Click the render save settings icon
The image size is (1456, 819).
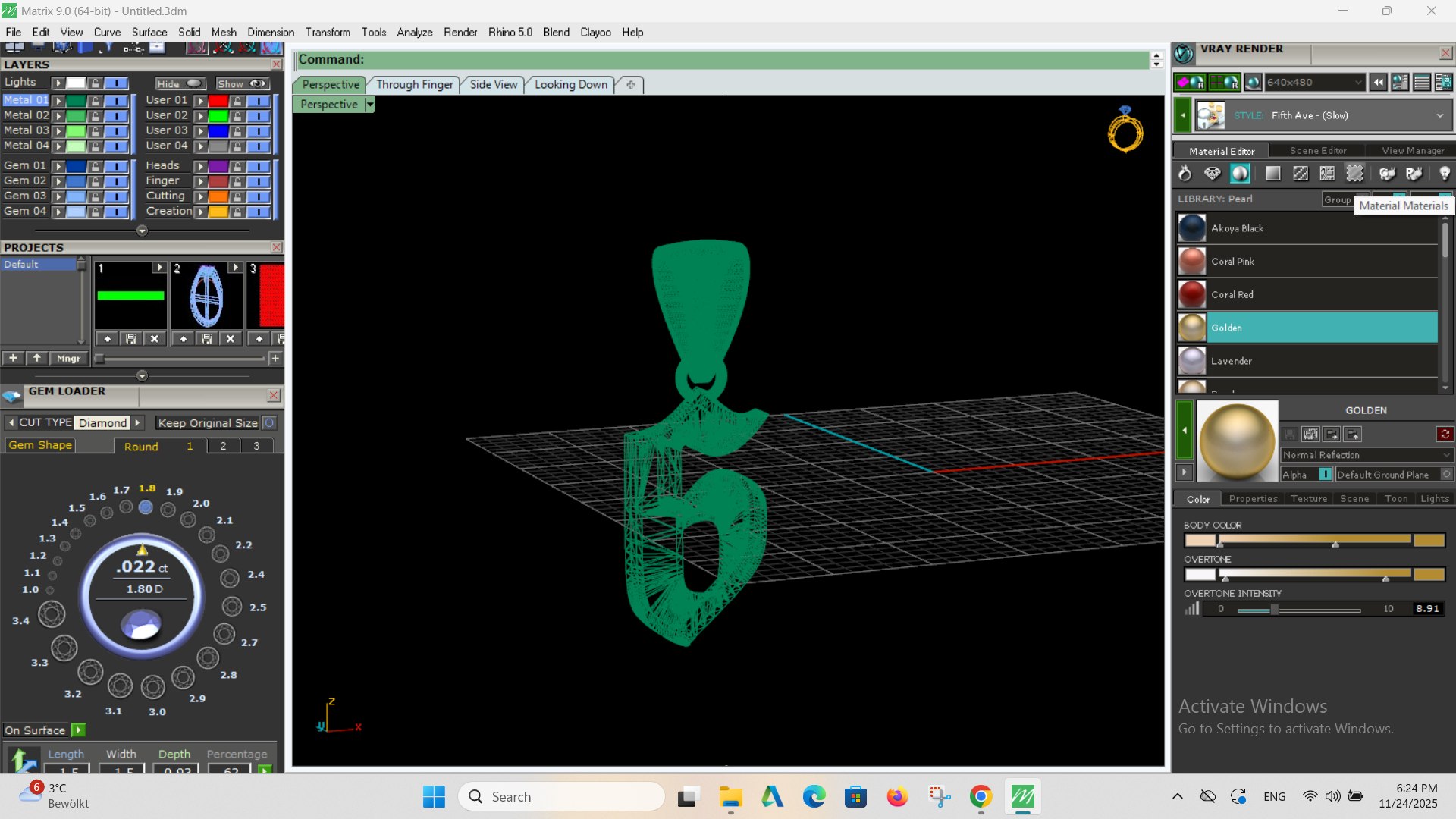(1444, 82)
